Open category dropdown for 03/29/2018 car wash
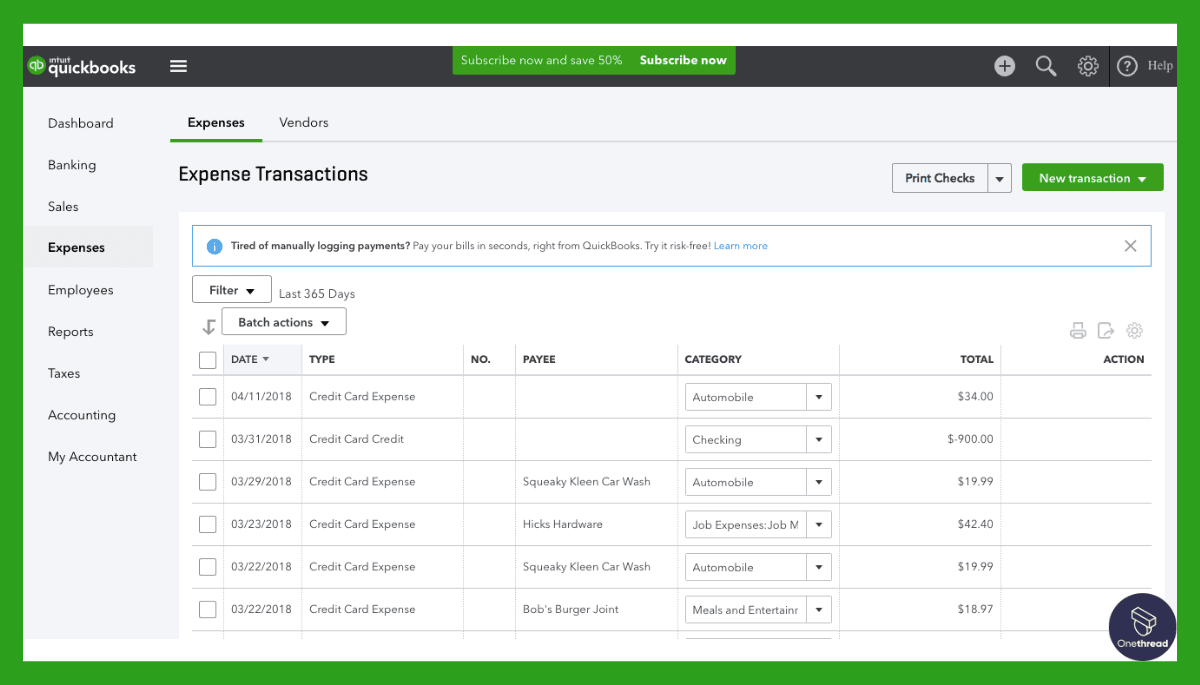The width and height of the screenshot is (1200, 685). [x=819, y=482]
